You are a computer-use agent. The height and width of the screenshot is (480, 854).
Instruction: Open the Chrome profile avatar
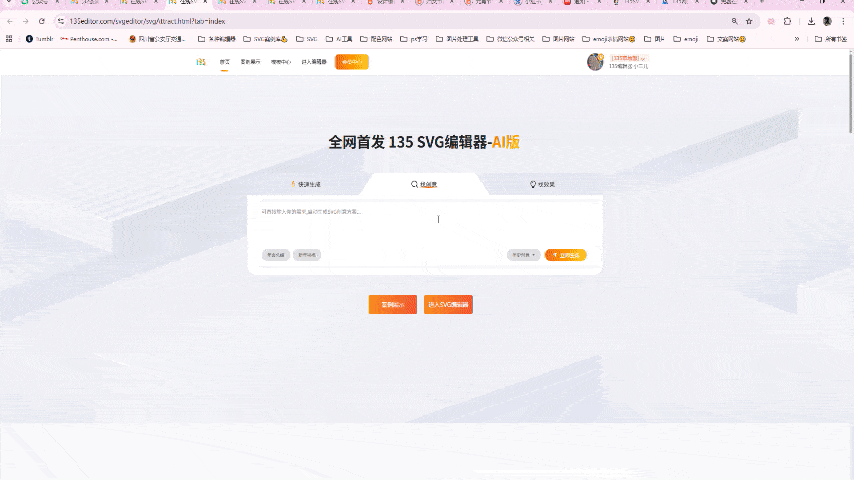pos(827,21)
